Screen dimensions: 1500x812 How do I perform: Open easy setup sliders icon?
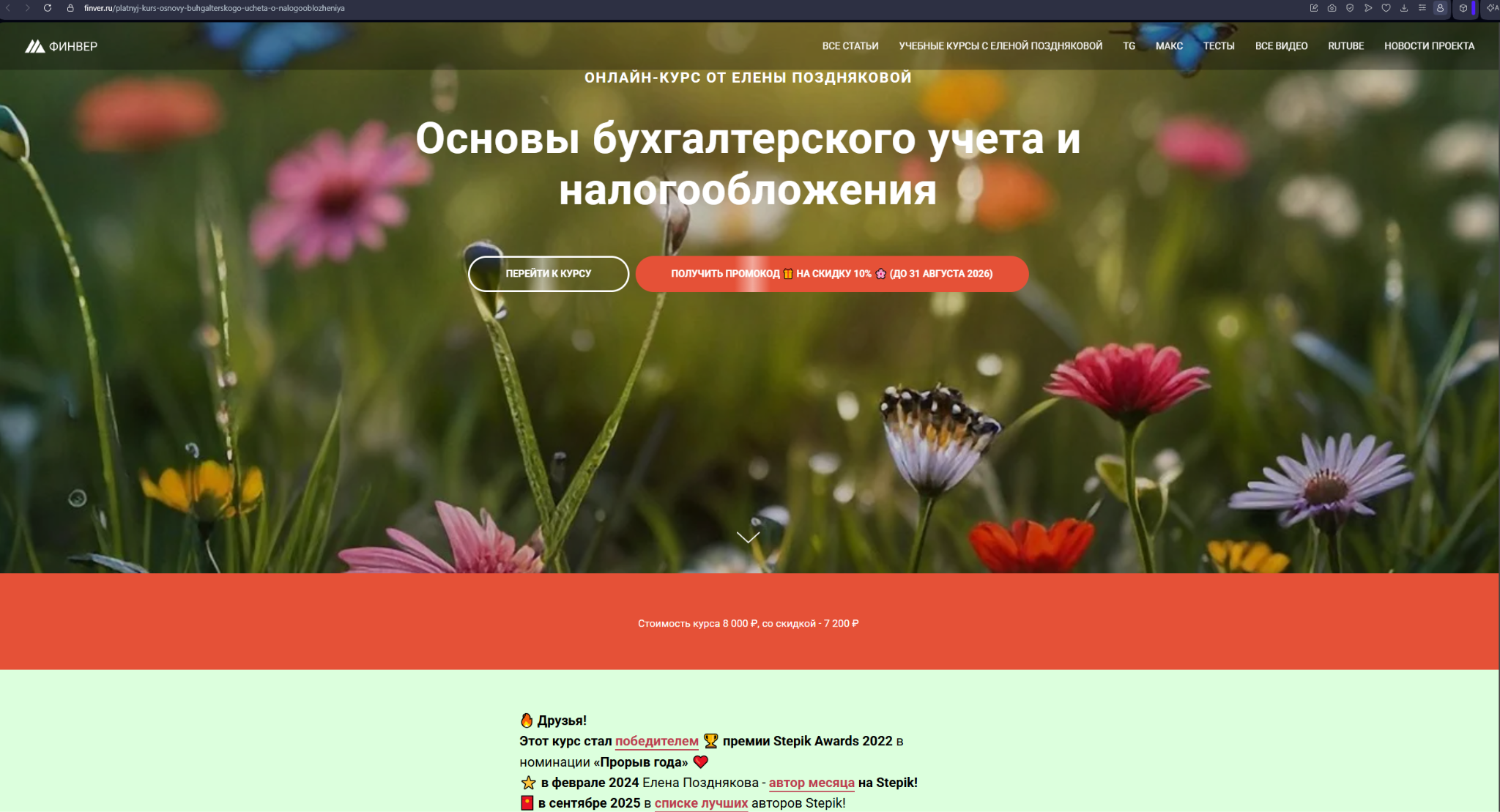(1422, 8)
